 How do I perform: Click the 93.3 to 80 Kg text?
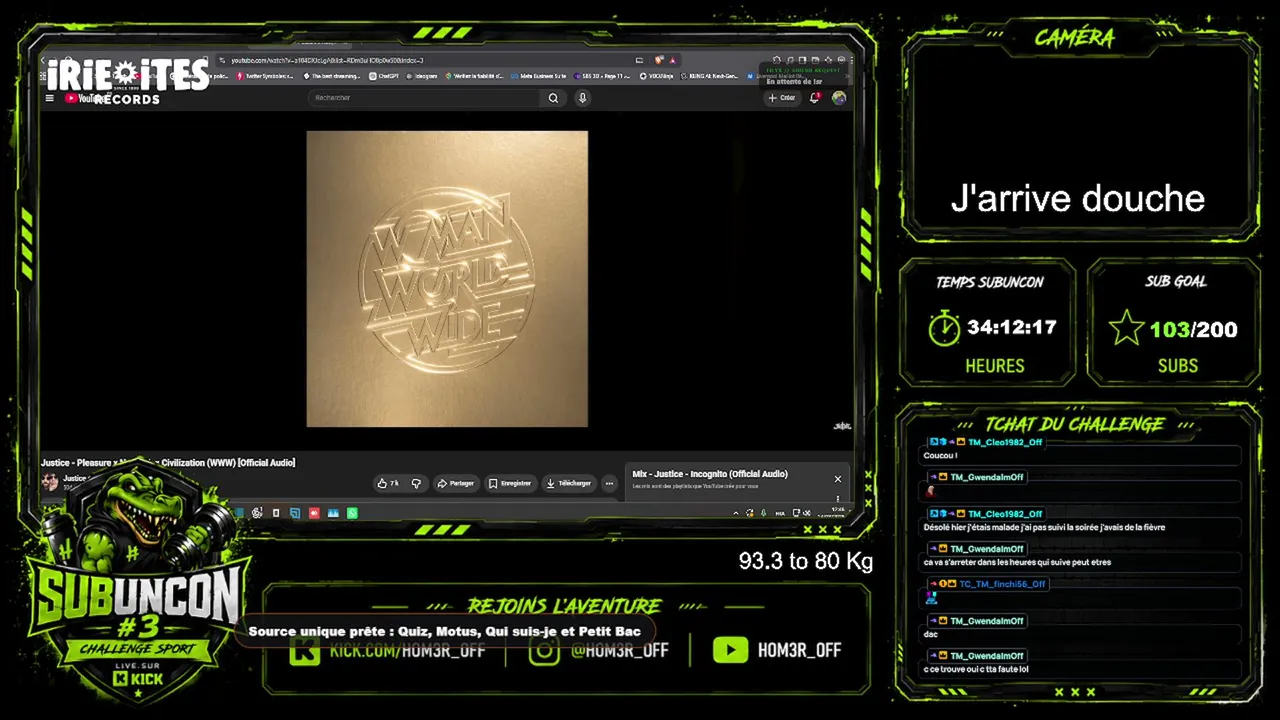tap(806, 562)
